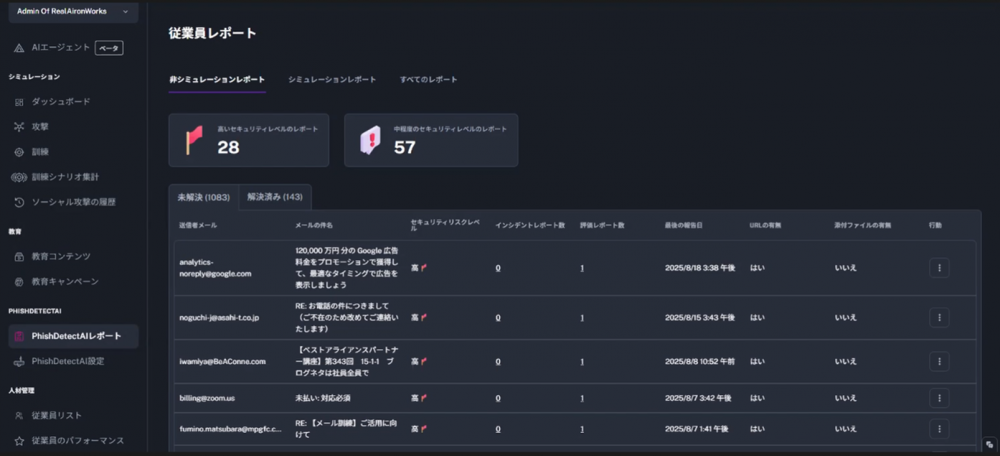This screenshot has width=1000, height=456.
Task: Open actions menu for analytics-noreply@google.com row
Action: tap(939, 268)
